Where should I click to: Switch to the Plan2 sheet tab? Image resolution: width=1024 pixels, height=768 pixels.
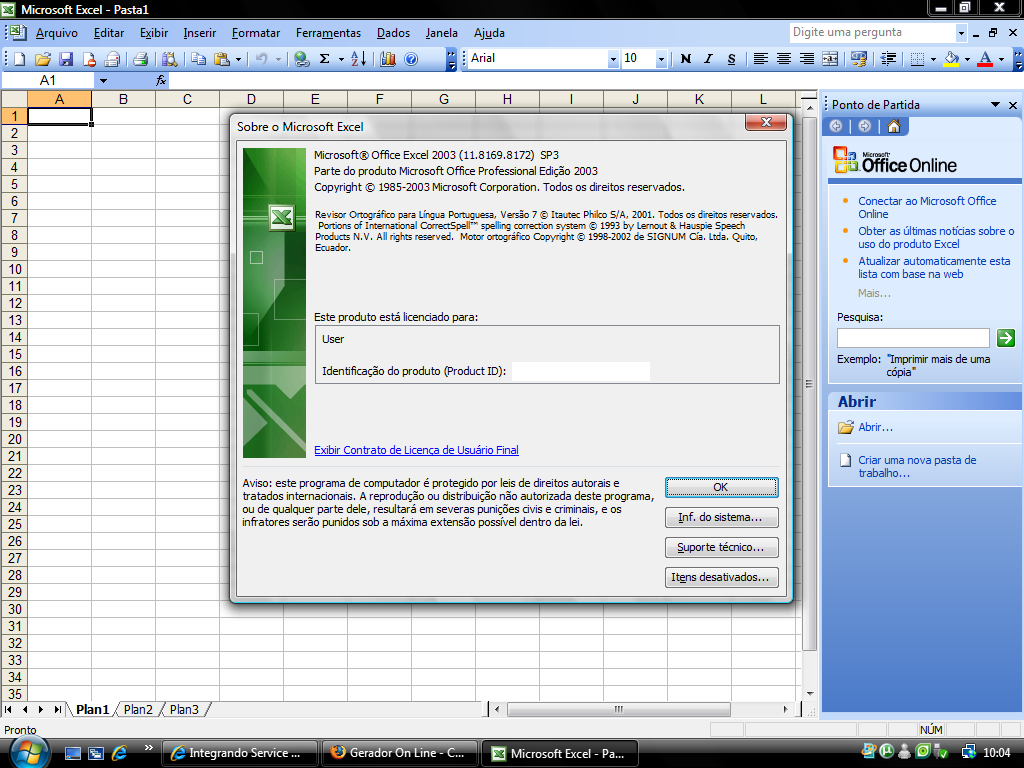(137, 709)
